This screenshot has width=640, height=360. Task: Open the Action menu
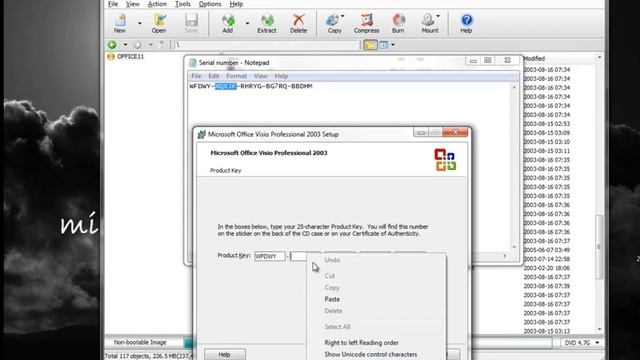pyautogui.click(x=157, y=4)
